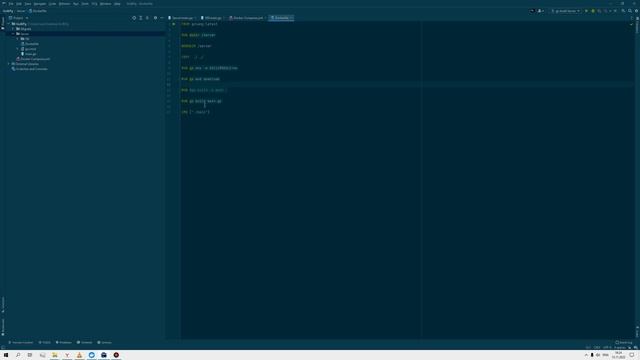The width and height of the screenshot is (640, 360).
Task: Toggle the Project vertical sidebar tab
Action: coord(3,23)
